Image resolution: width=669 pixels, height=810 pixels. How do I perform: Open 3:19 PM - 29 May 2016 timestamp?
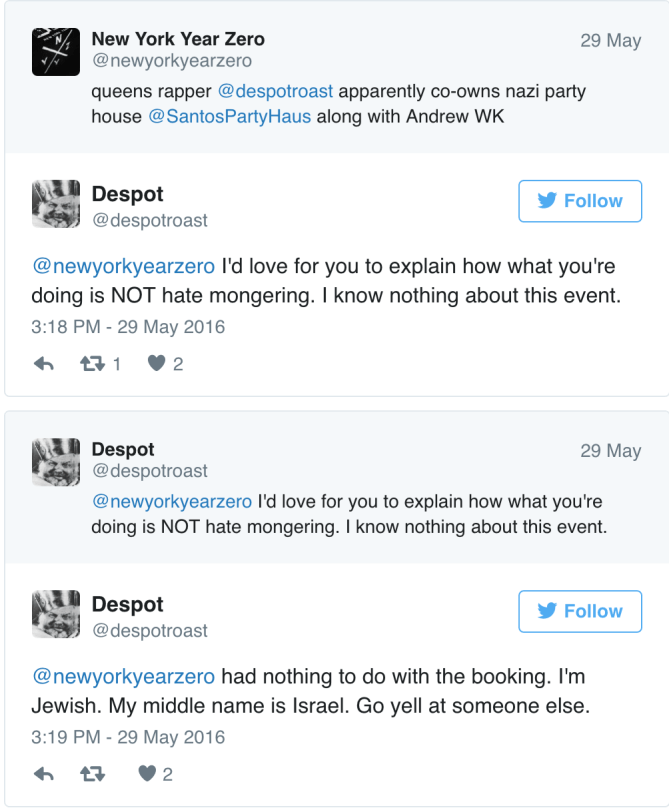129,737
